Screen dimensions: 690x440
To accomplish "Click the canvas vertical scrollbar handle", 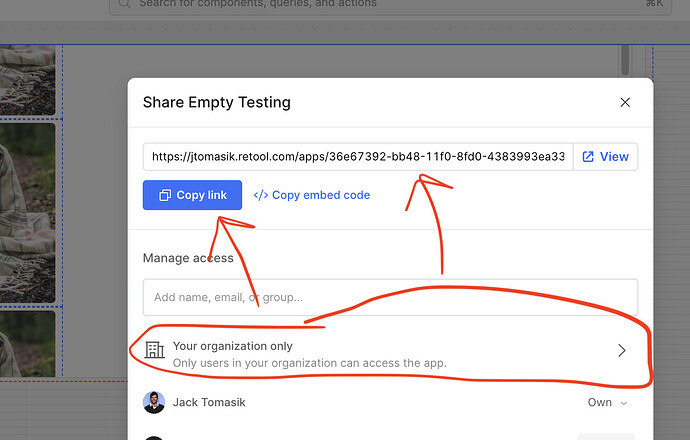I will (626, 60).
